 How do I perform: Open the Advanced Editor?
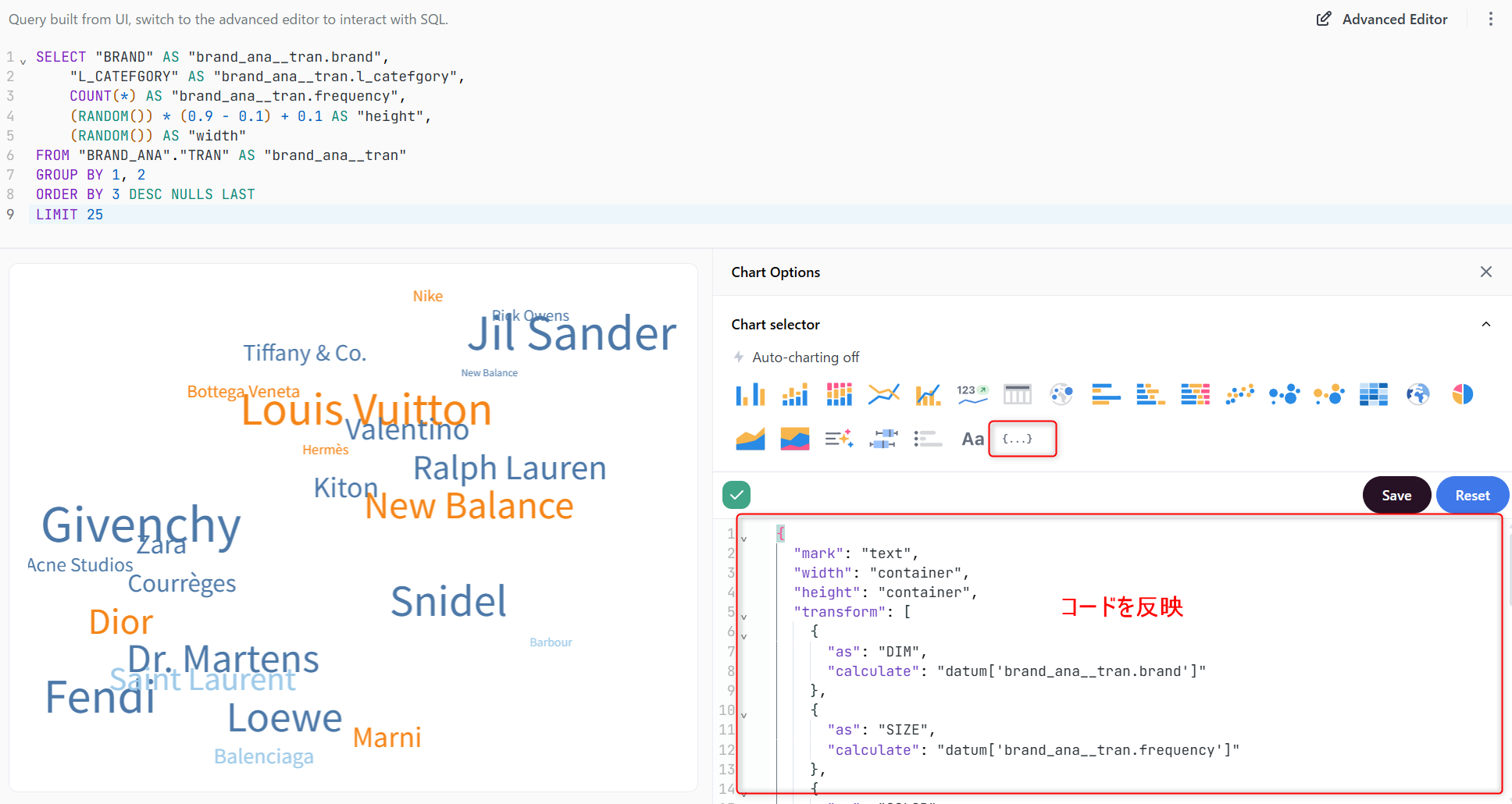(x=1382, y=20)
